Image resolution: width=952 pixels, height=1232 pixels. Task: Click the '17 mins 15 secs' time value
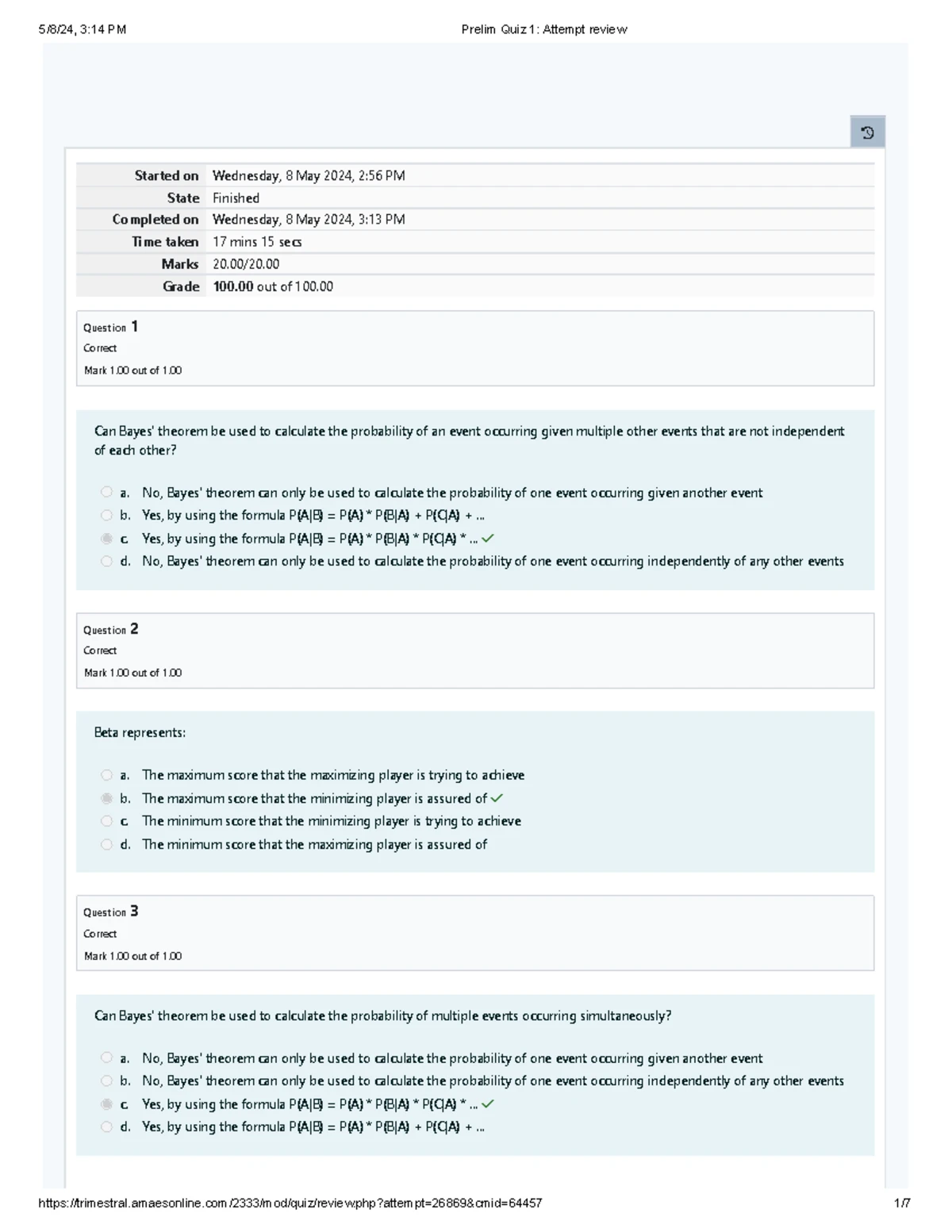257,242
